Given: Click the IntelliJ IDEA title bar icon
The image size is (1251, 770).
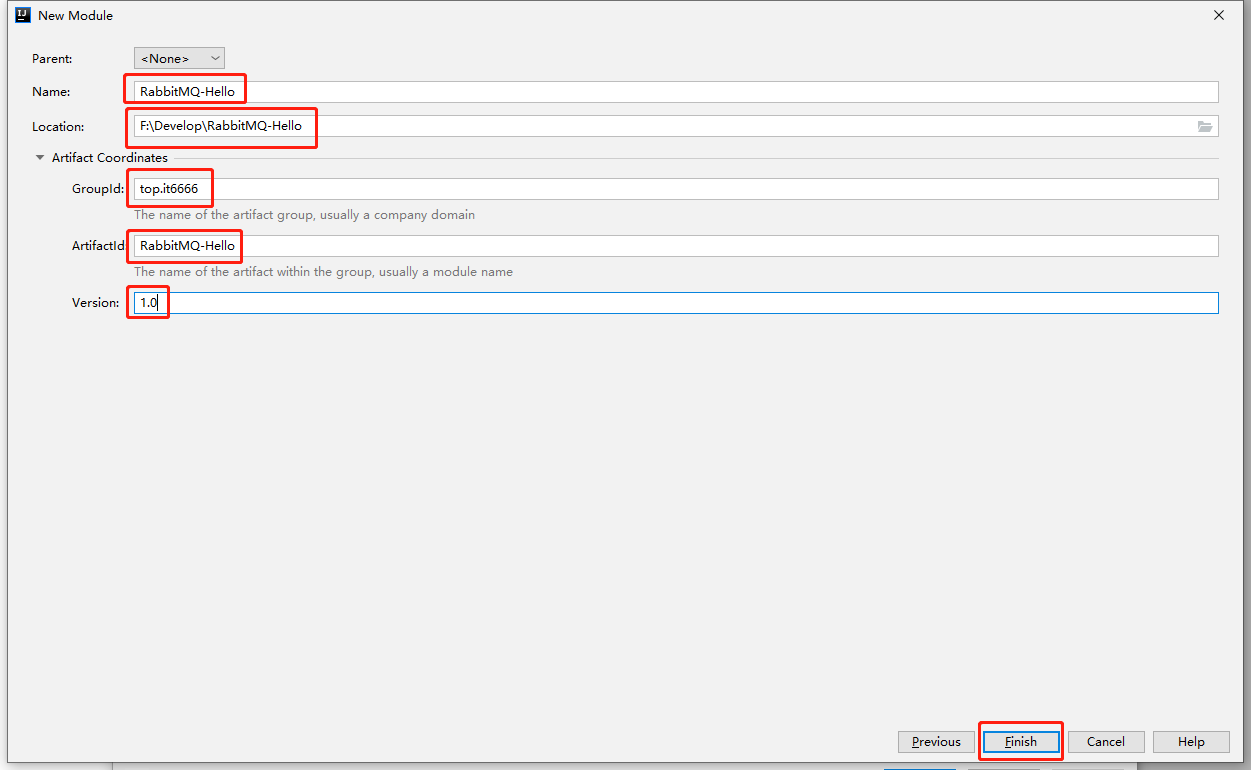Looking at the screenshot, I should pyautogui.click(x=23, y=15).
